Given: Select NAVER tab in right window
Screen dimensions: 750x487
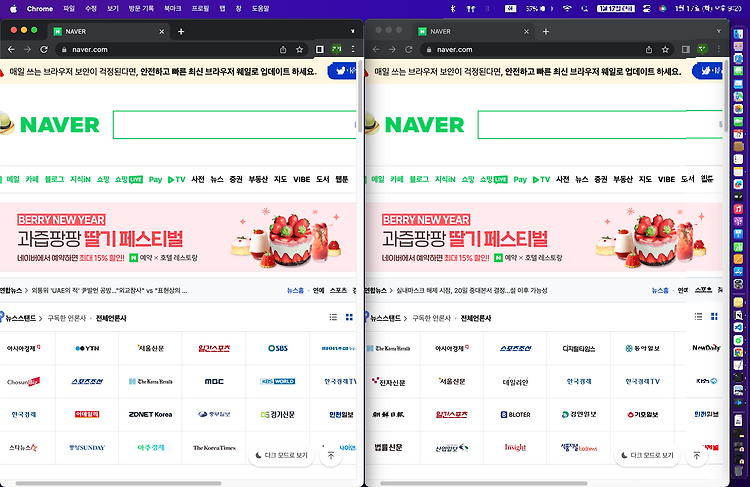Looking at the screenshot, I should [x=474, y=32].
